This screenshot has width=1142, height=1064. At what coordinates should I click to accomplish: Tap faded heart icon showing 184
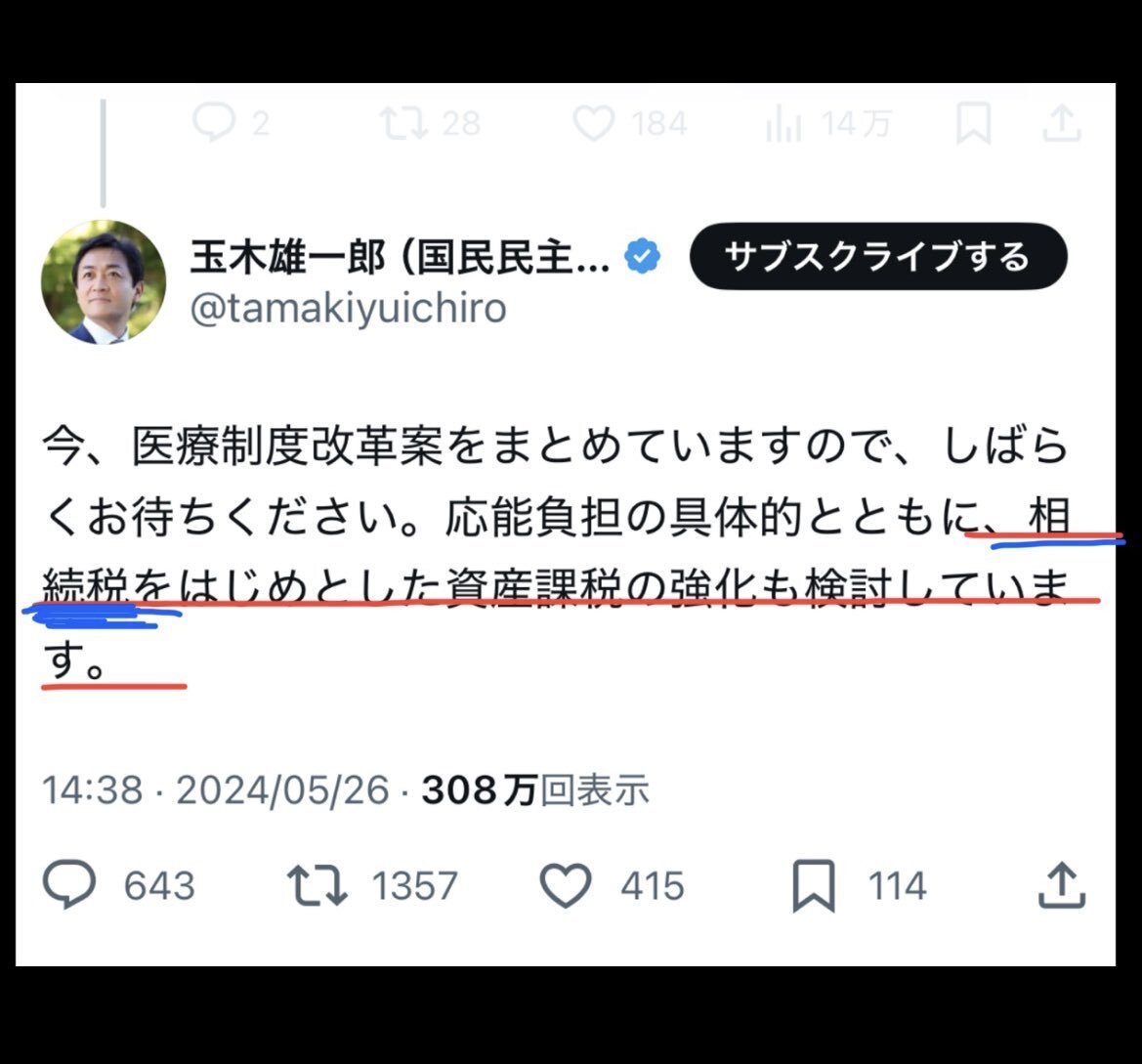[x=594, y=122]
